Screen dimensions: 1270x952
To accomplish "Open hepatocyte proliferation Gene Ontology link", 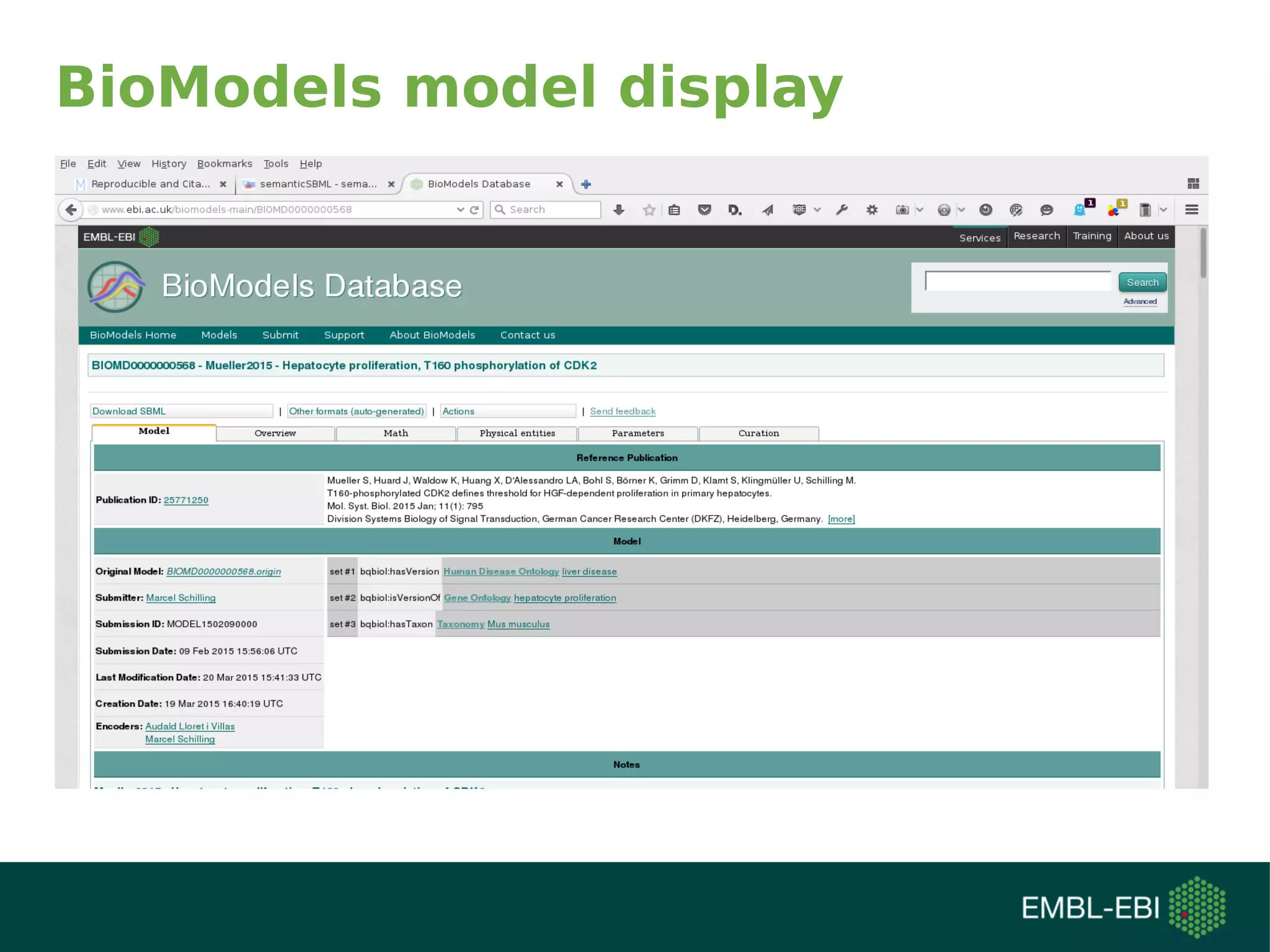I will point(565,598).
